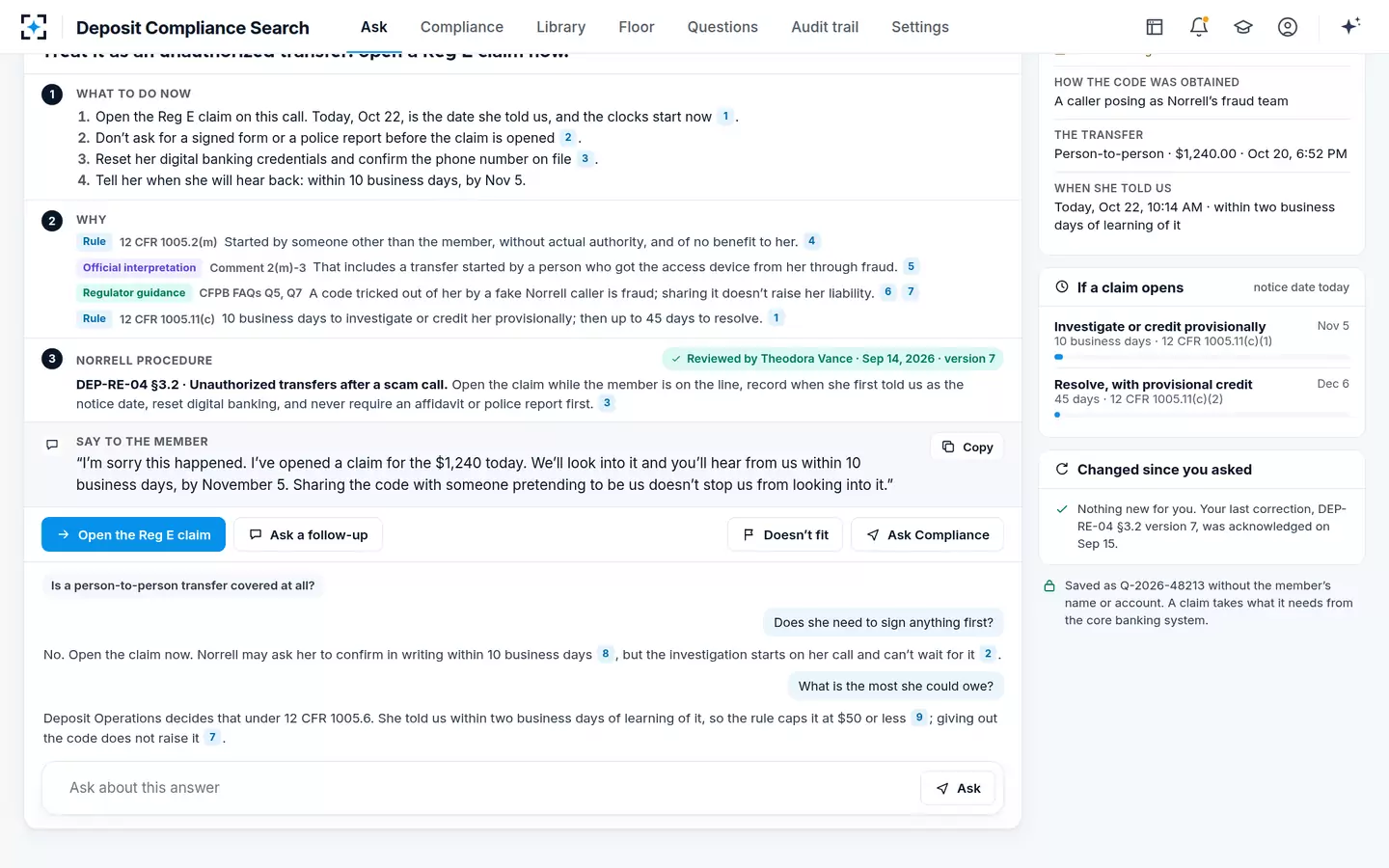View the Audit trail tab
1389x868 pixels.
[825, 27]
